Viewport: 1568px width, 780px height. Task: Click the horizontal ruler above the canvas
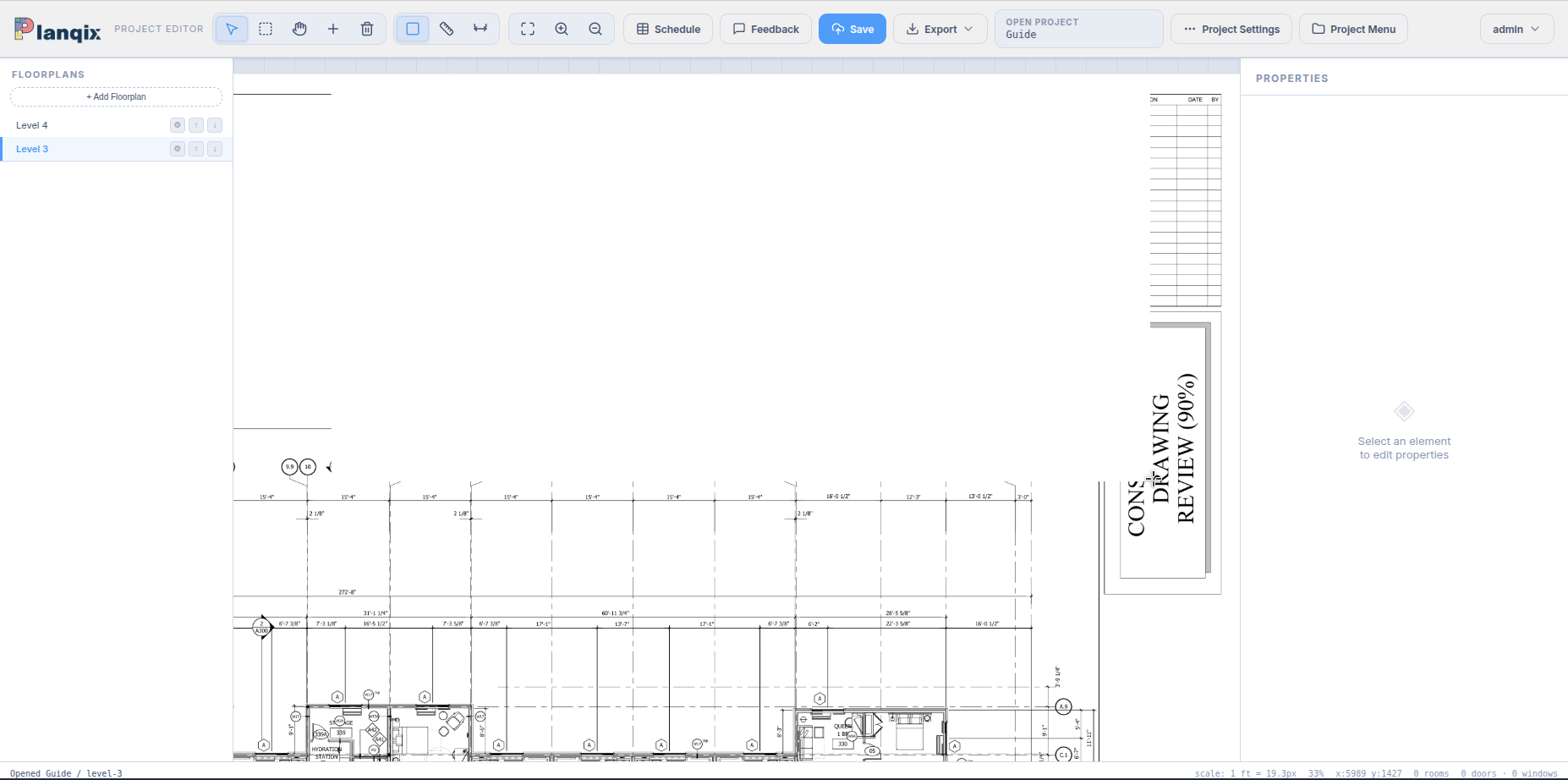point(736,66)
